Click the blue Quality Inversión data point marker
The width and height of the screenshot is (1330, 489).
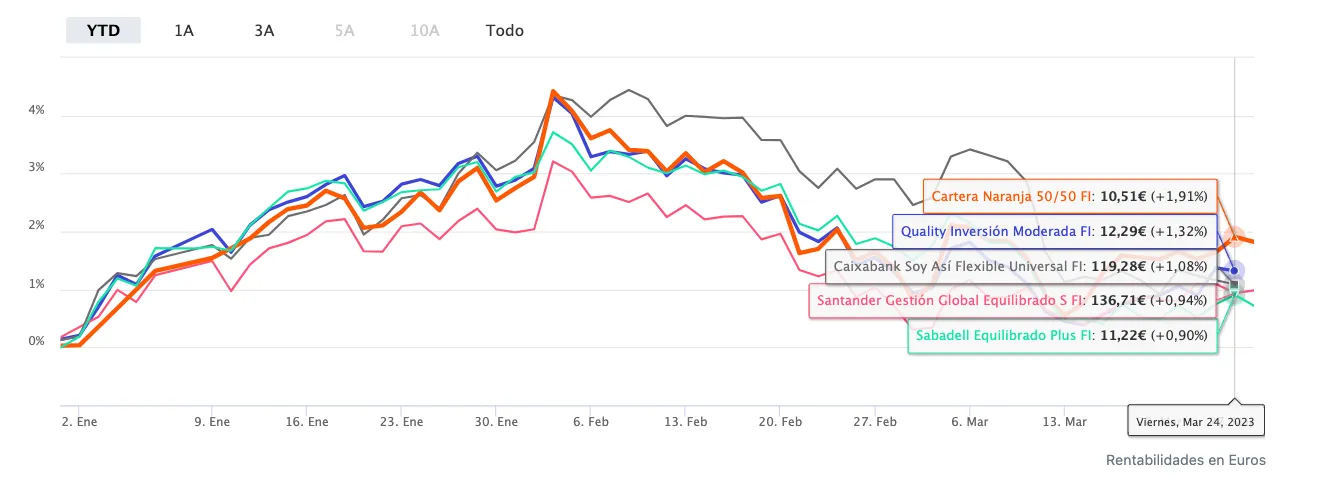[x=1235, y=270]
